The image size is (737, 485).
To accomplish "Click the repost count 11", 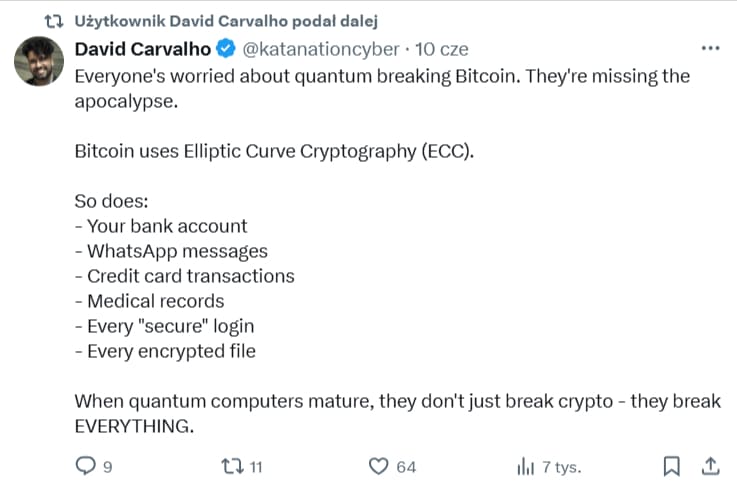I will (256, 467).
